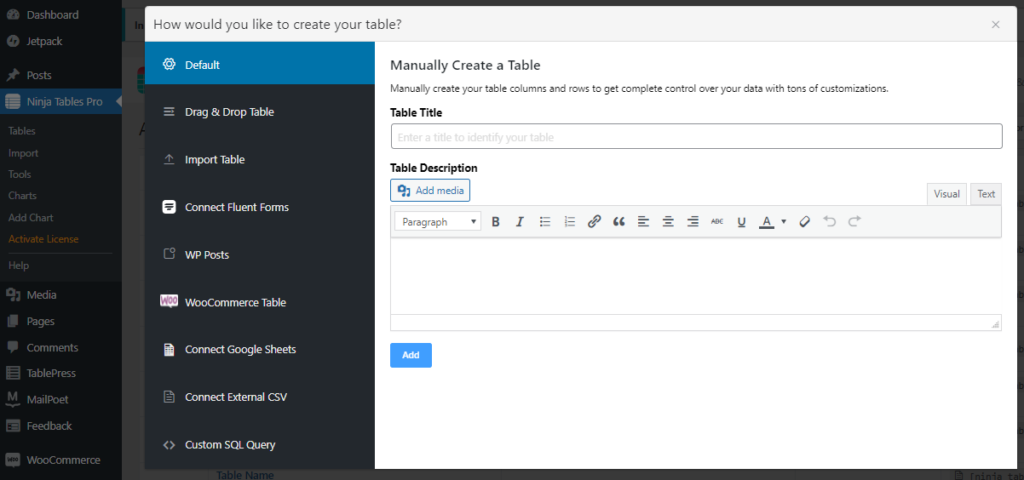Click the Table Title input field
The image size is (1024, 480).
click(x=696, y=136)
